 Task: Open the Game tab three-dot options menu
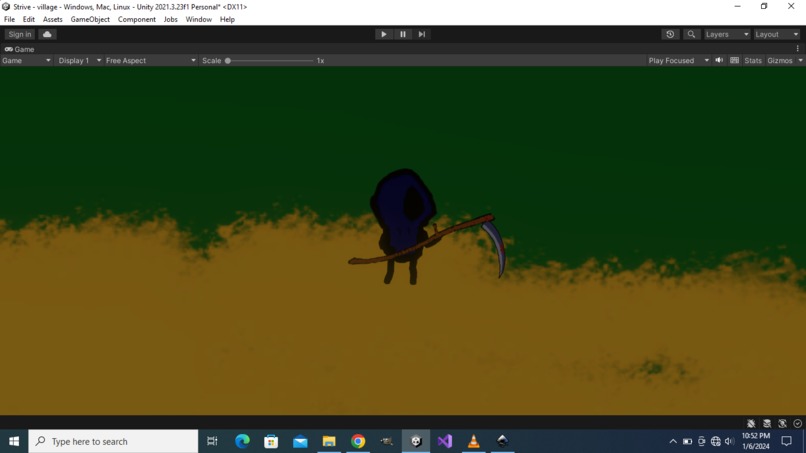(x=798, y=49)
